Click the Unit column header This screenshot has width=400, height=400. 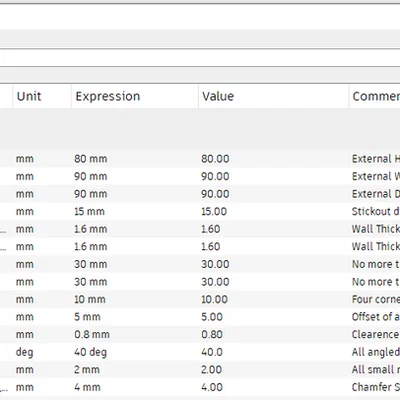[42, 96]
